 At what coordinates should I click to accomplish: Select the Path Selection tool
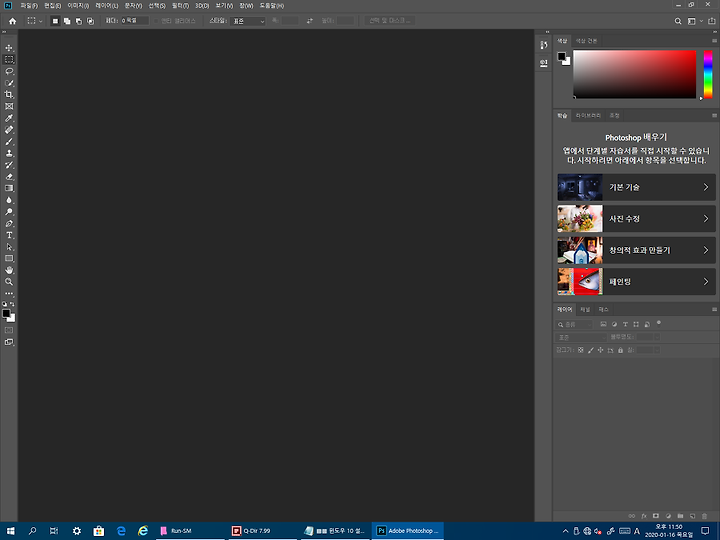[9, 247]
